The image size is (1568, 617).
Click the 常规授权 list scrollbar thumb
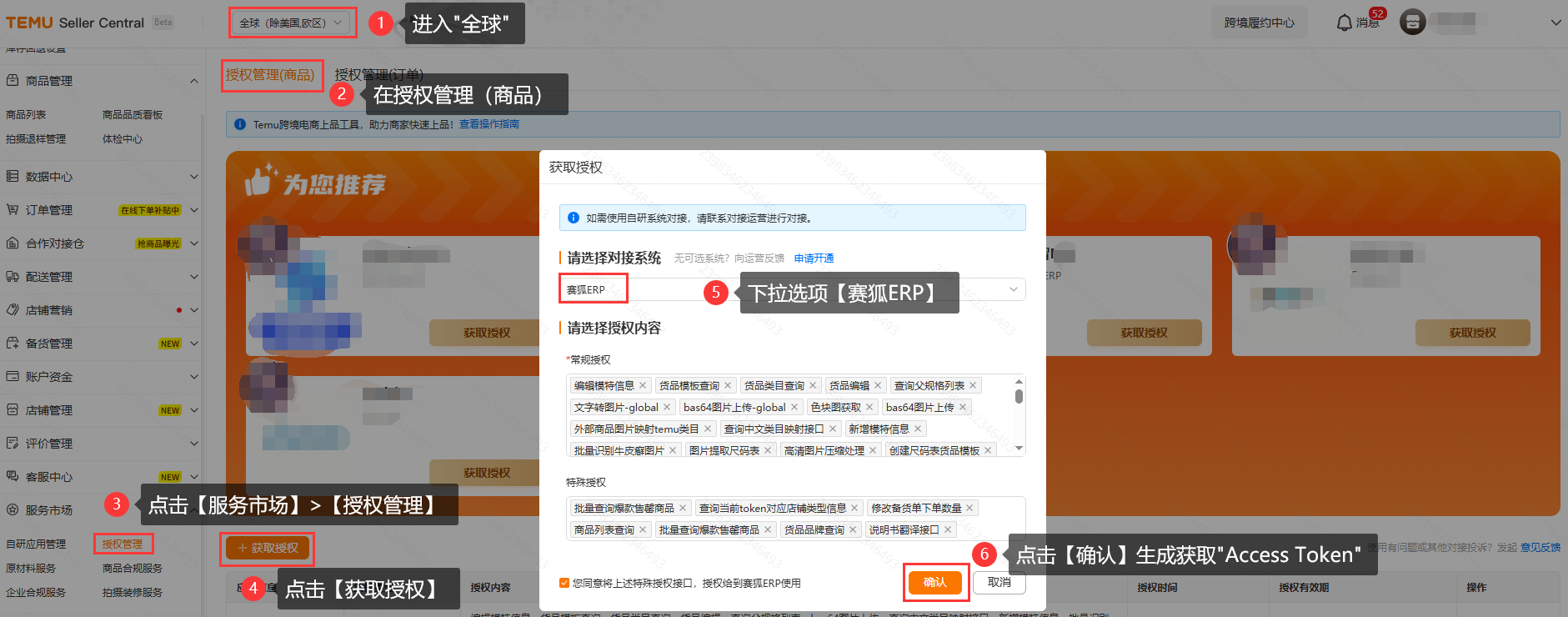(x=1019, y=396)
